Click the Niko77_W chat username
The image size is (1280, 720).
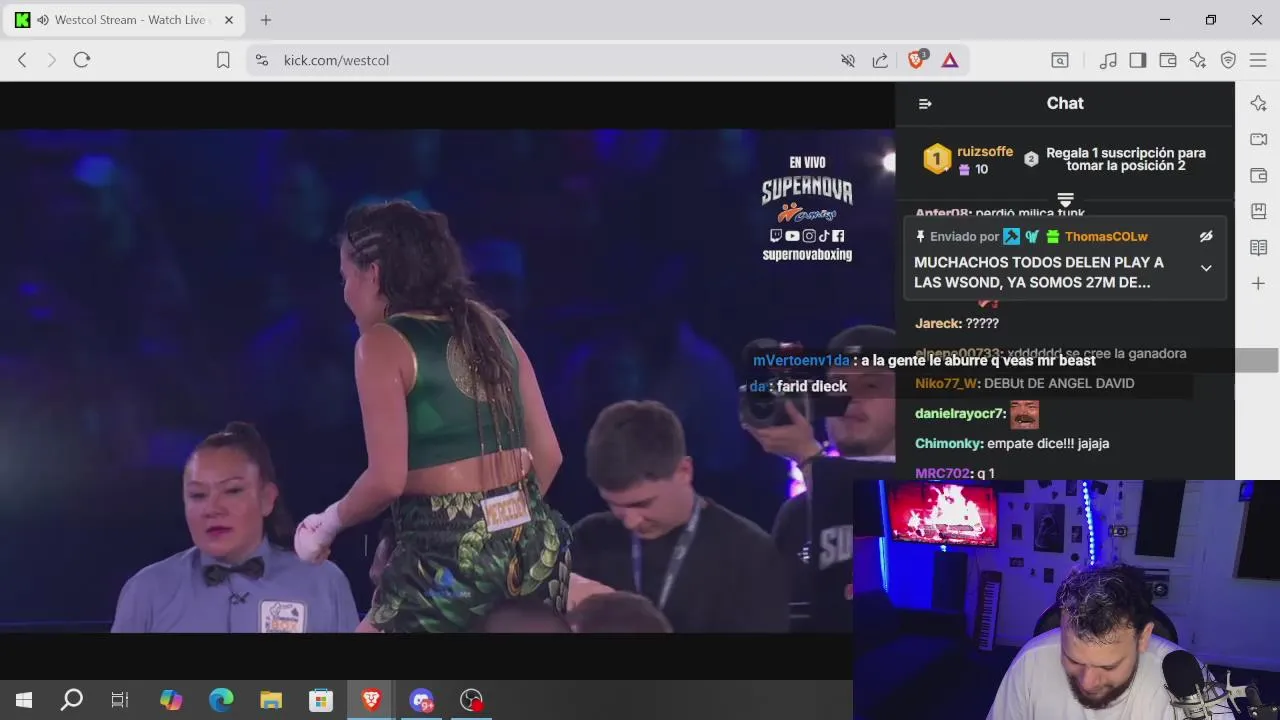pyautogui.click(x=947, y=383)
